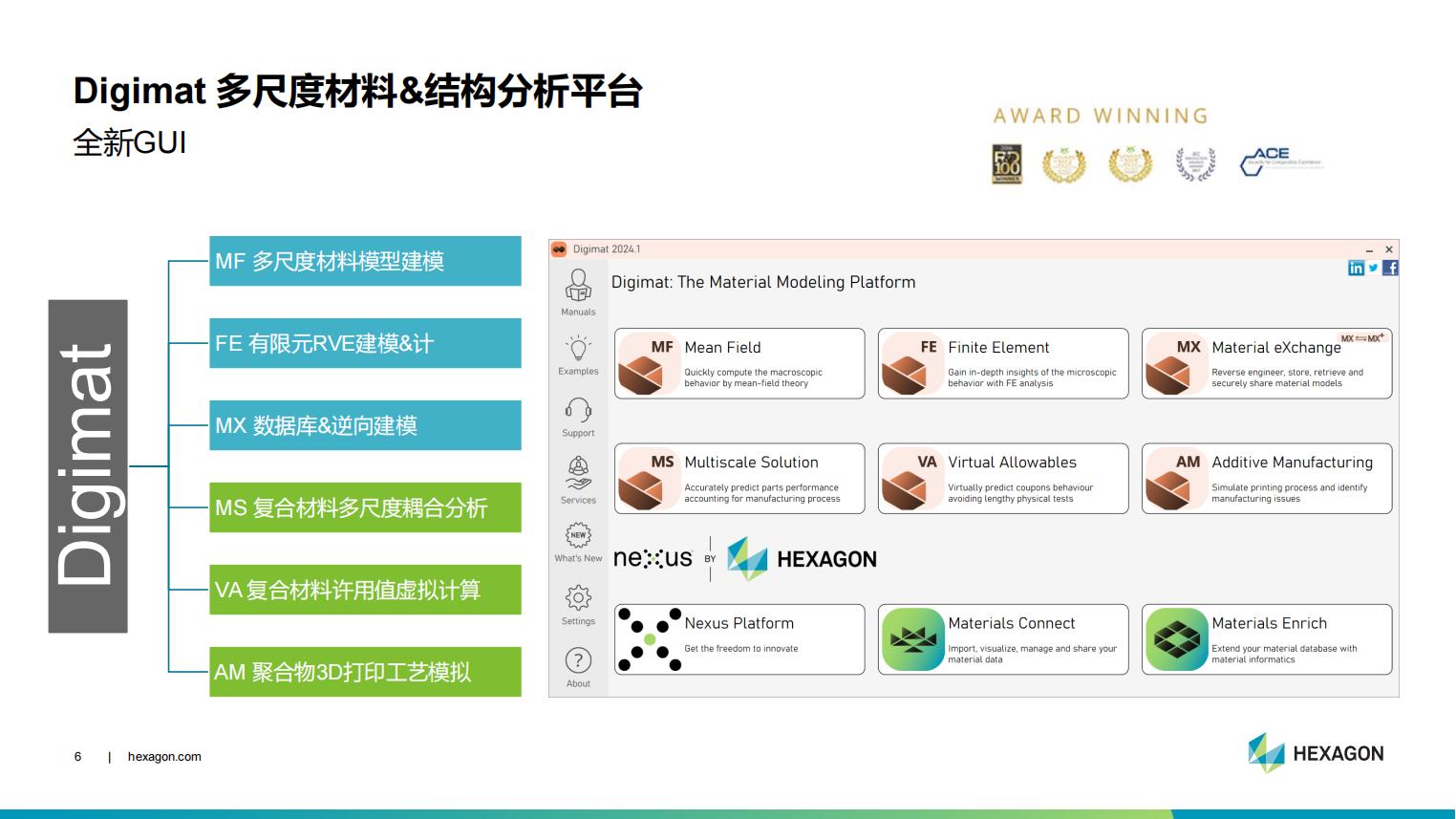Click the Digimat 2024.1 title bar icon
This screenshot has width=1456, height=819.
559,249
